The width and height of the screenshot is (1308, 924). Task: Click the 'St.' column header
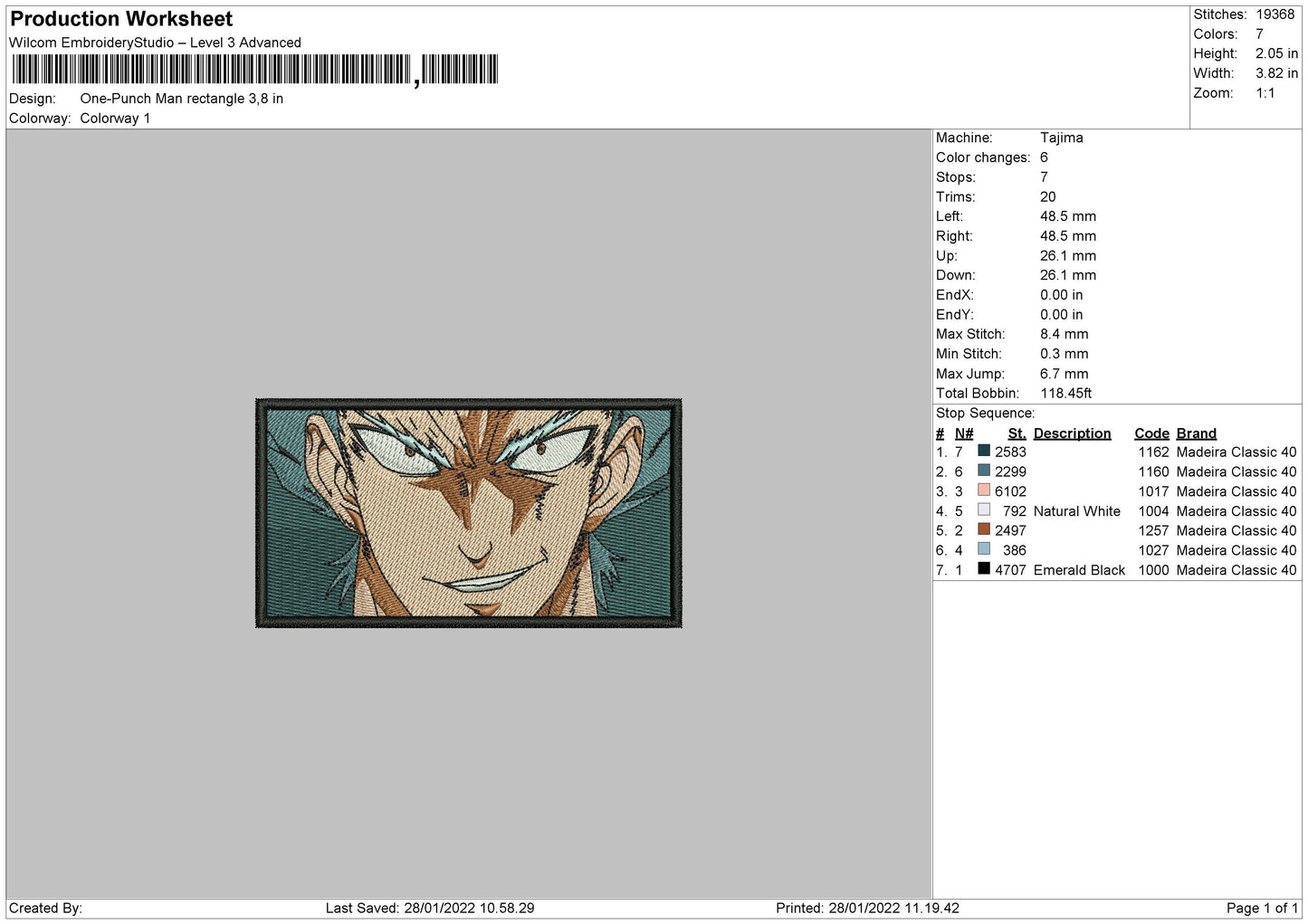tap(1017, 433)
